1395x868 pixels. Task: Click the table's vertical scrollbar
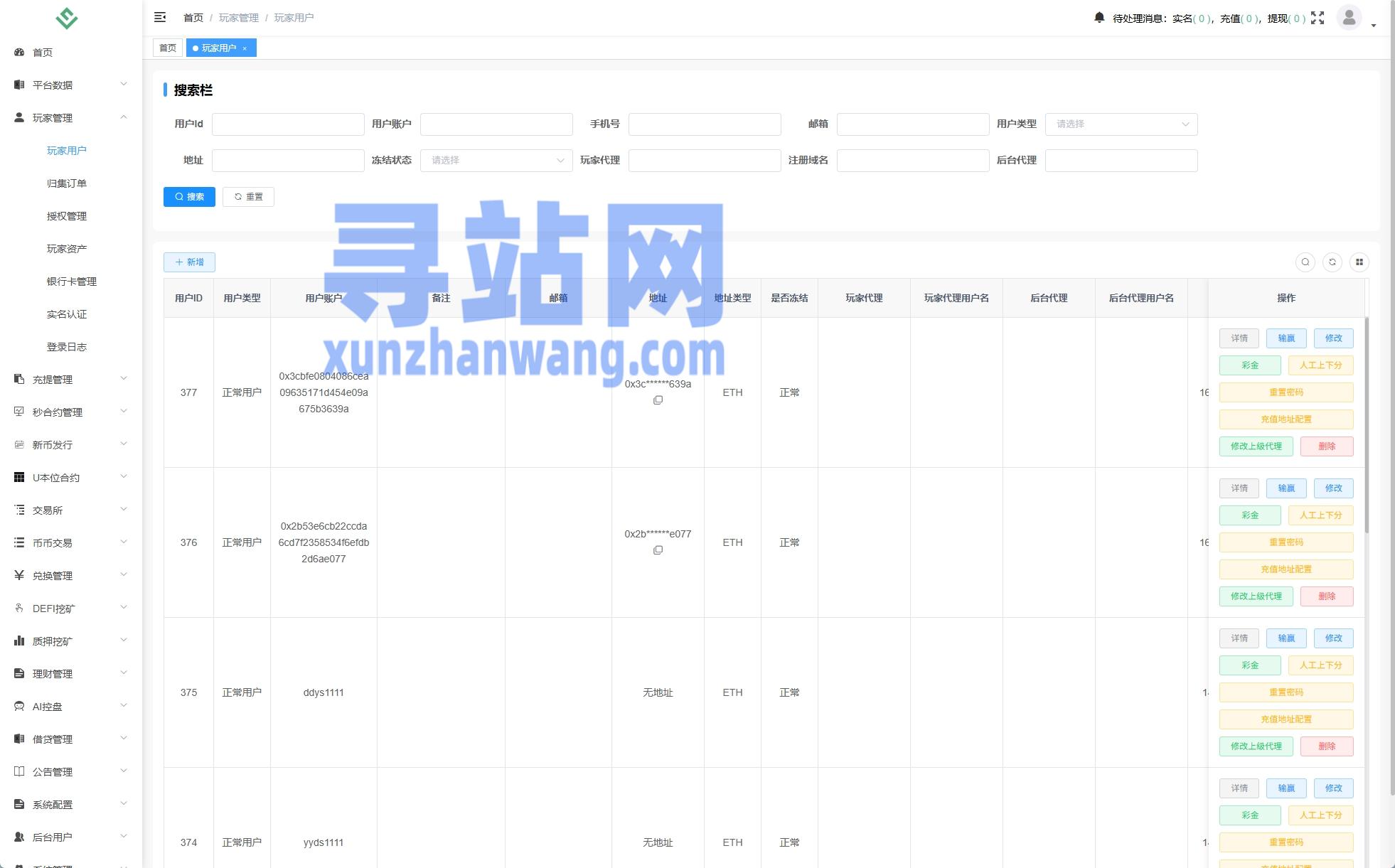point(1367,425)
